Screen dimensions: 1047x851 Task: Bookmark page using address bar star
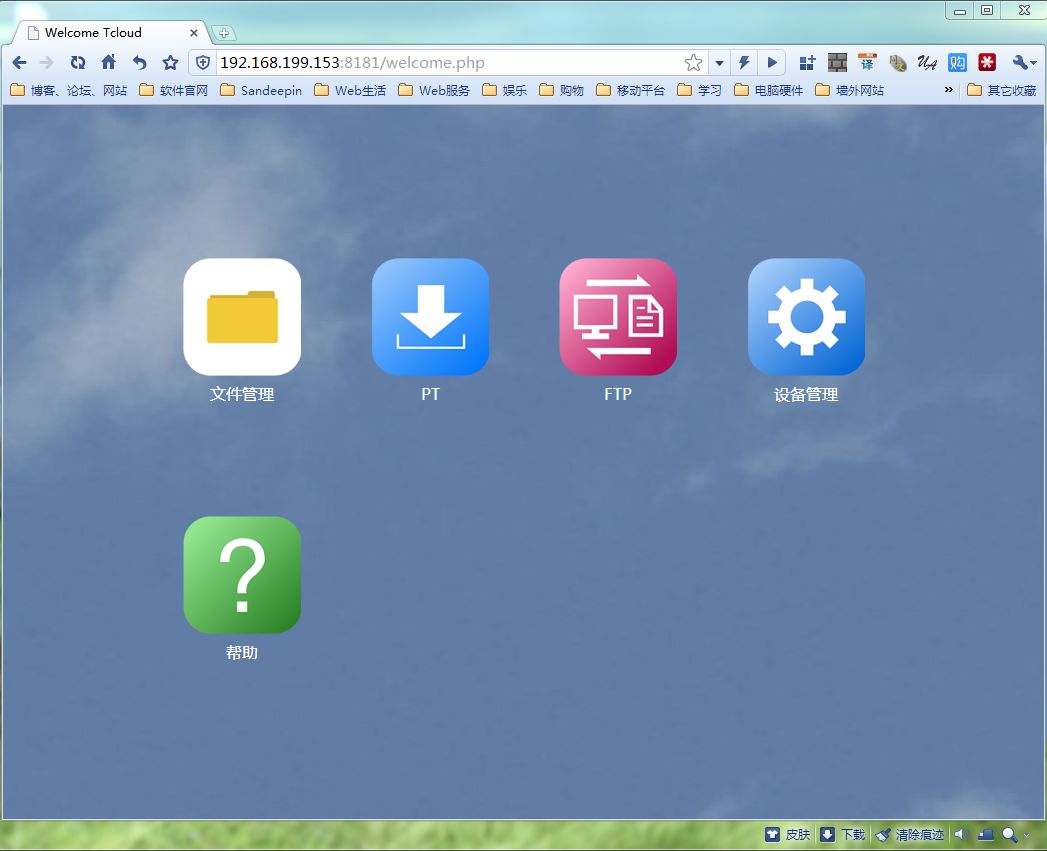click(x=693, y=63)
